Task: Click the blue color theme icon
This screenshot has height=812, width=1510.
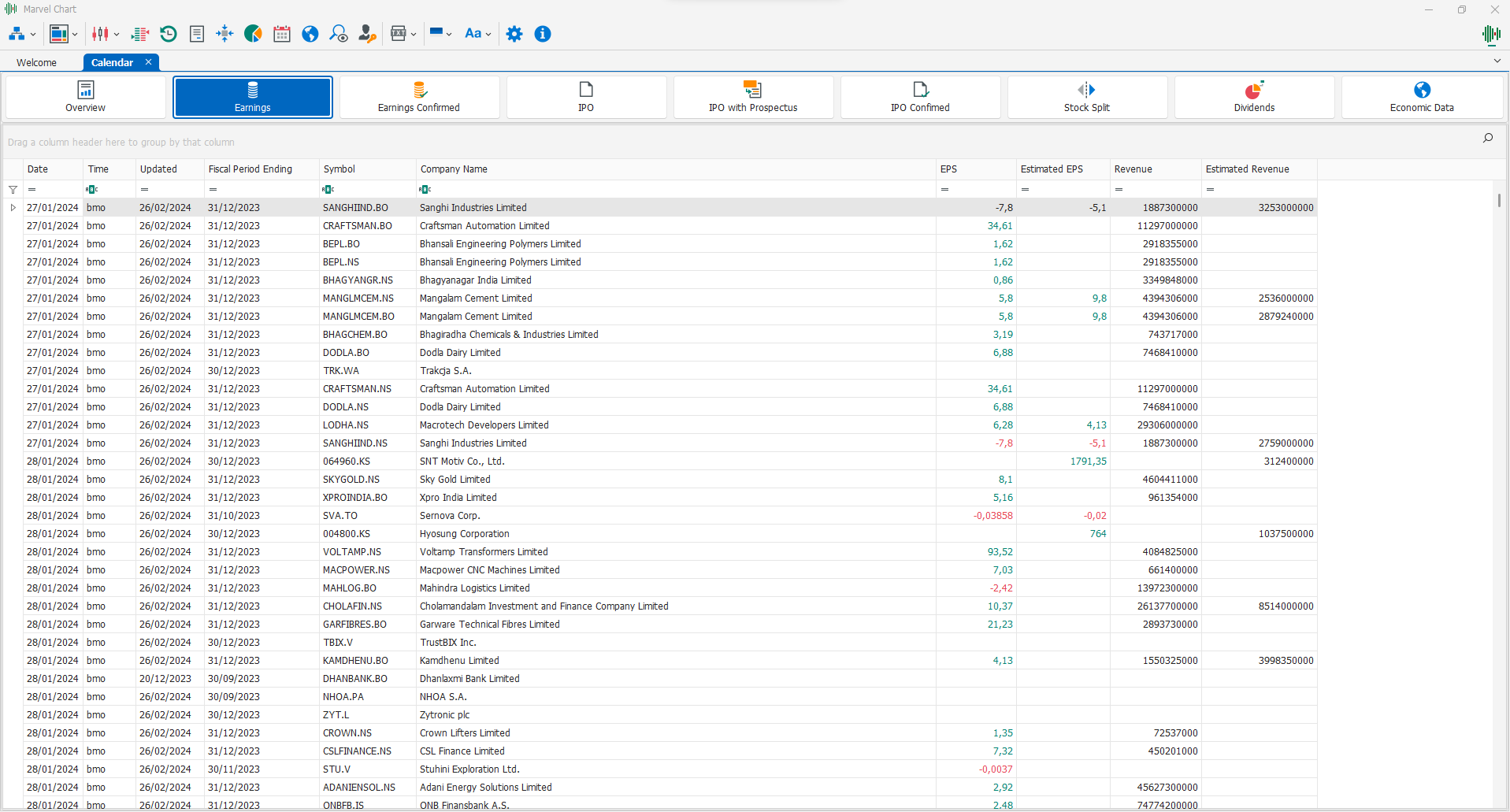Action: point(436,34)
